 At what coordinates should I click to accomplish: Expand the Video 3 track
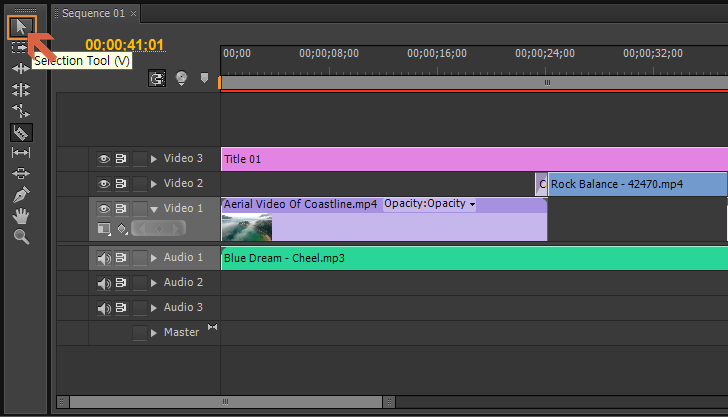pos(154,159)
